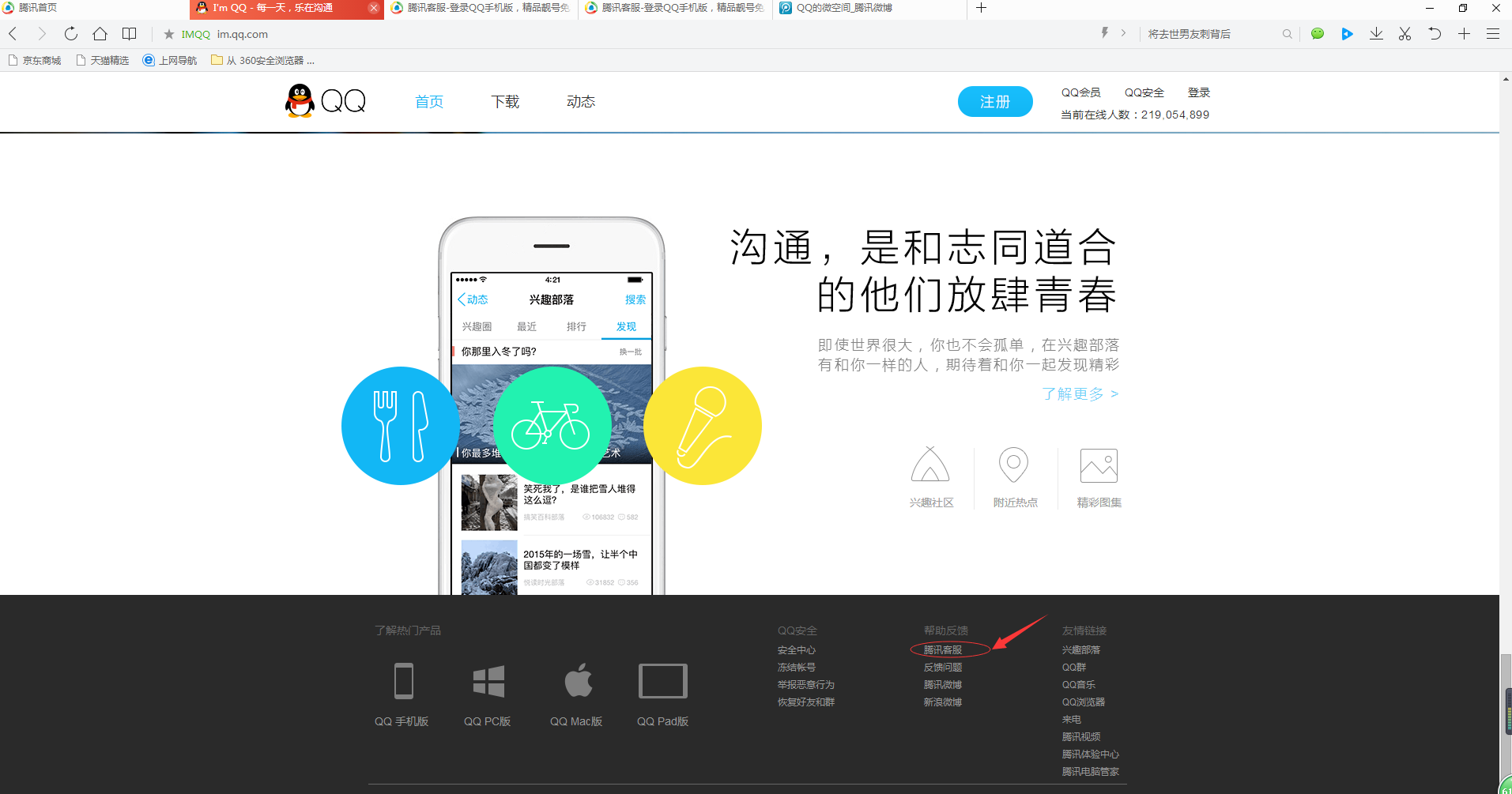Open the reading mode book icon
Image resolution: width=1512 pixels, height=794 pixels.
click(129, 34)
